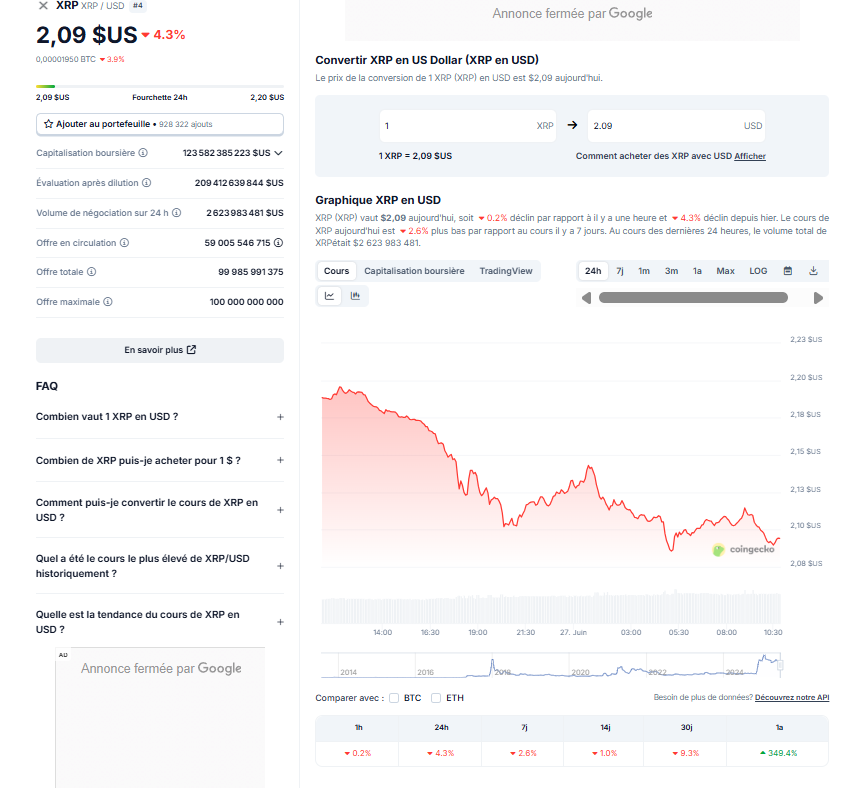Click the historical mini-chart range selector handle

click(x=780, y=665)
